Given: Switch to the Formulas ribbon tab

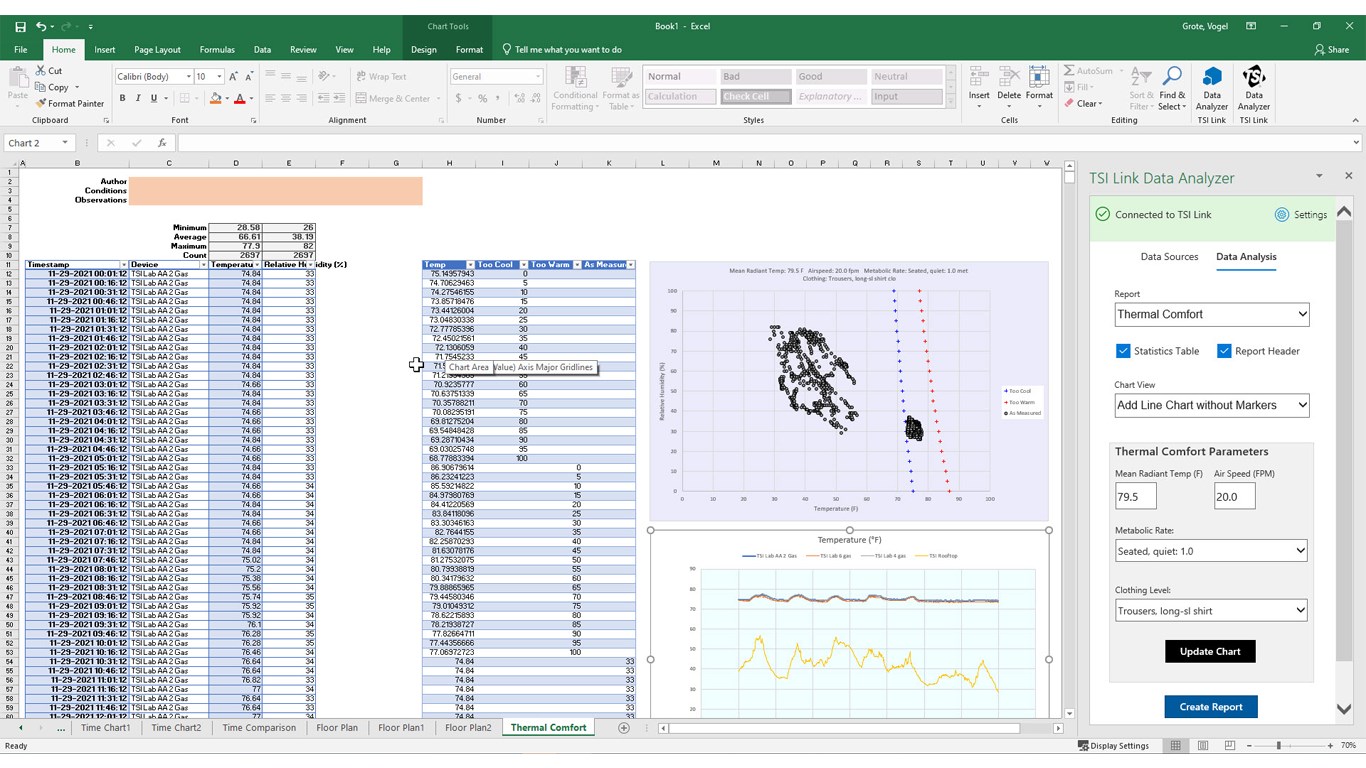Looking at the screenshot, I should tap(217, 49).
